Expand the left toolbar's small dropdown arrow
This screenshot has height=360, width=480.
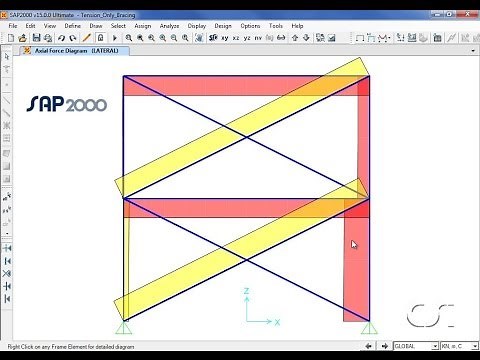[7, 234]
